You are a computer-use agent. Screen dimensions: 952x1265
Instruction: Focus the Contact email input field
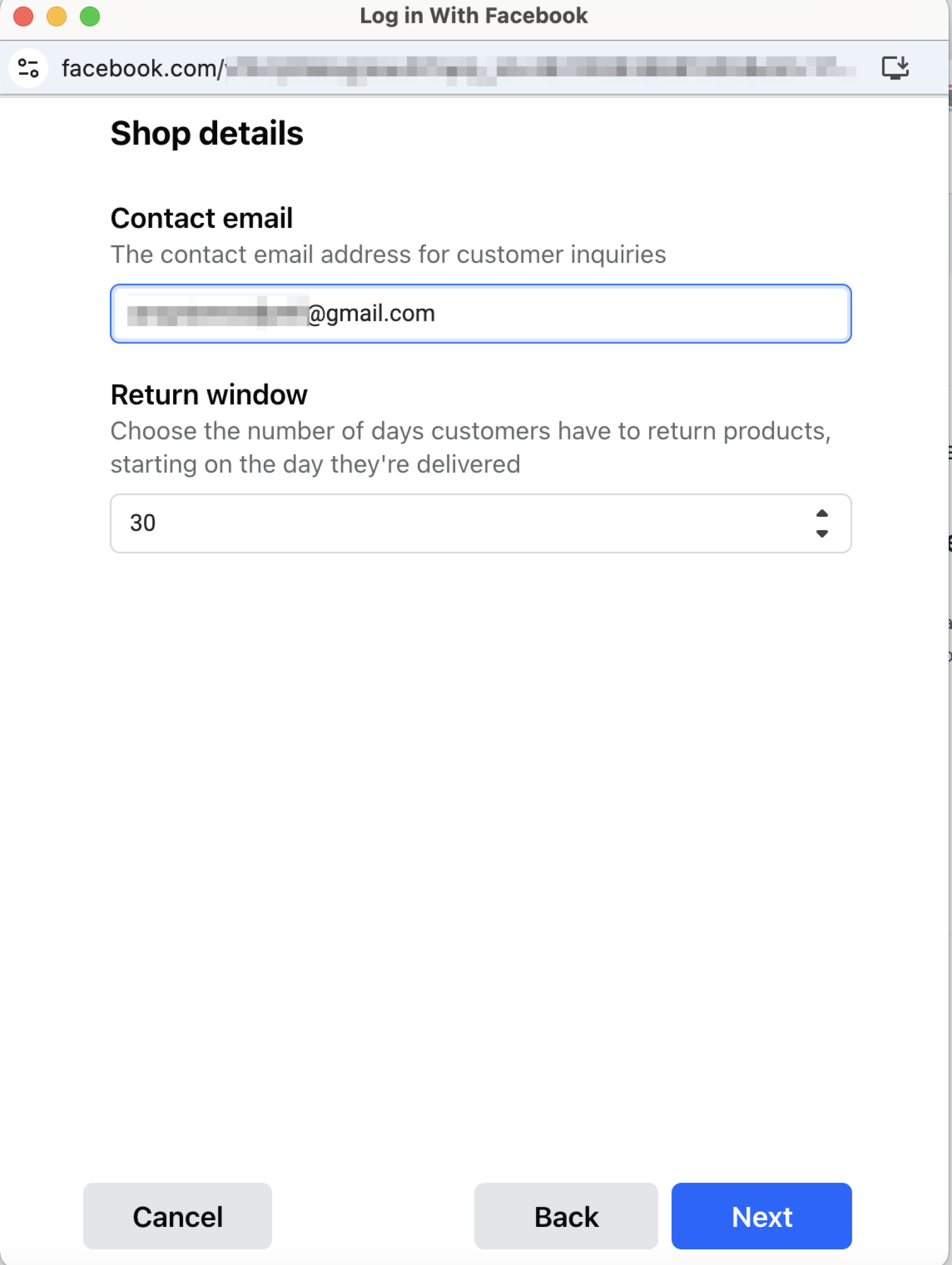pyautogui.click(x=572, y=313)
